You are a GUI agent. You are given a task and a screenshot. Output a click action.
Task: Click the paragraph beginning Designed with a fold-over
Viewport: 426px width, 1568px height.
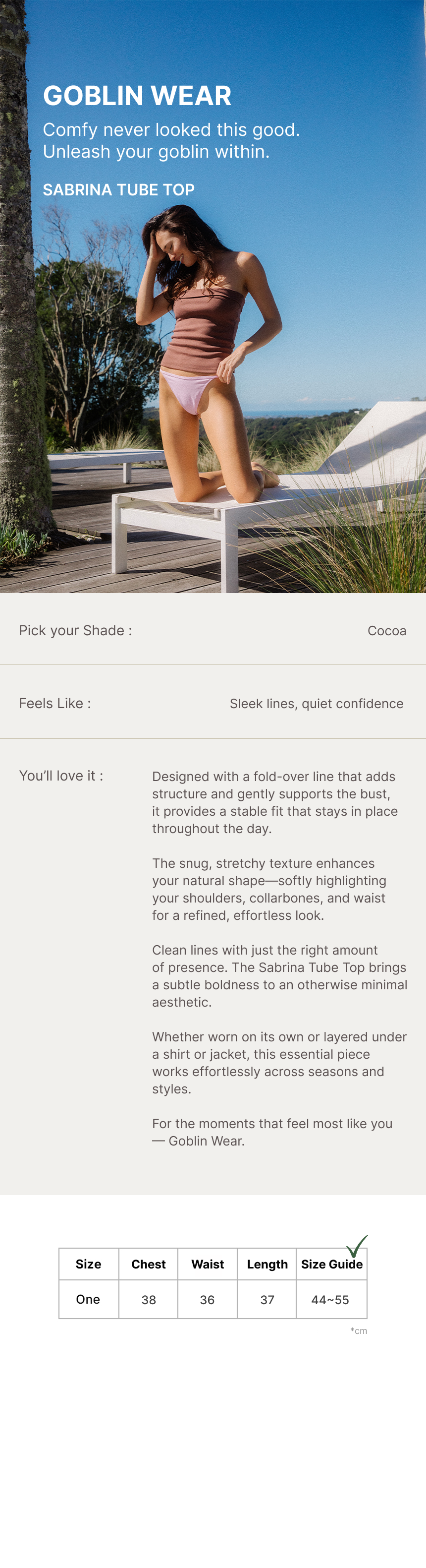(275, 802)
